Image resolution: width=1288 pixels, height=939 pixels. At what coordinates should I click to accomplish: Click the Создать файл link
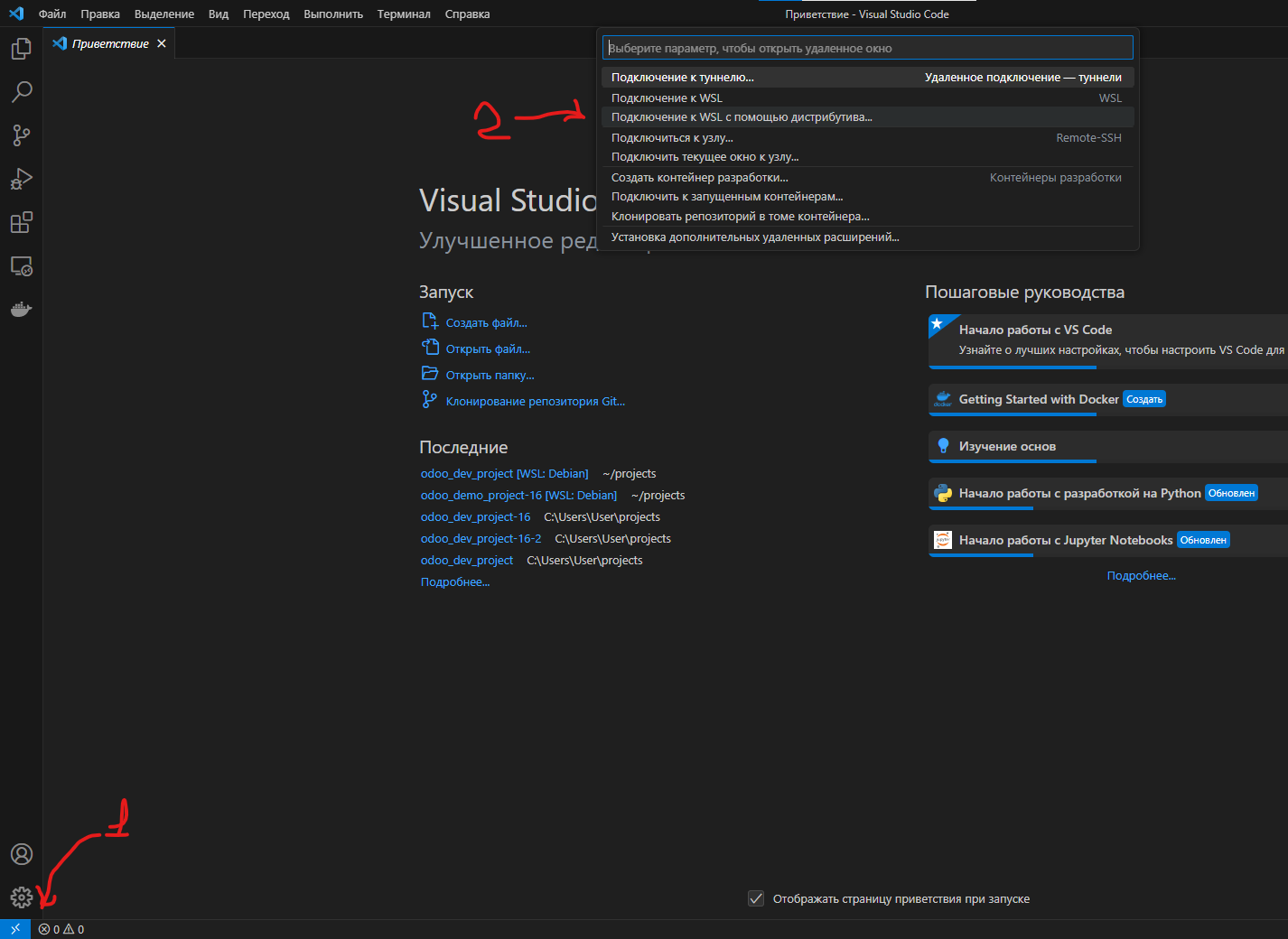tap(486, 322)
